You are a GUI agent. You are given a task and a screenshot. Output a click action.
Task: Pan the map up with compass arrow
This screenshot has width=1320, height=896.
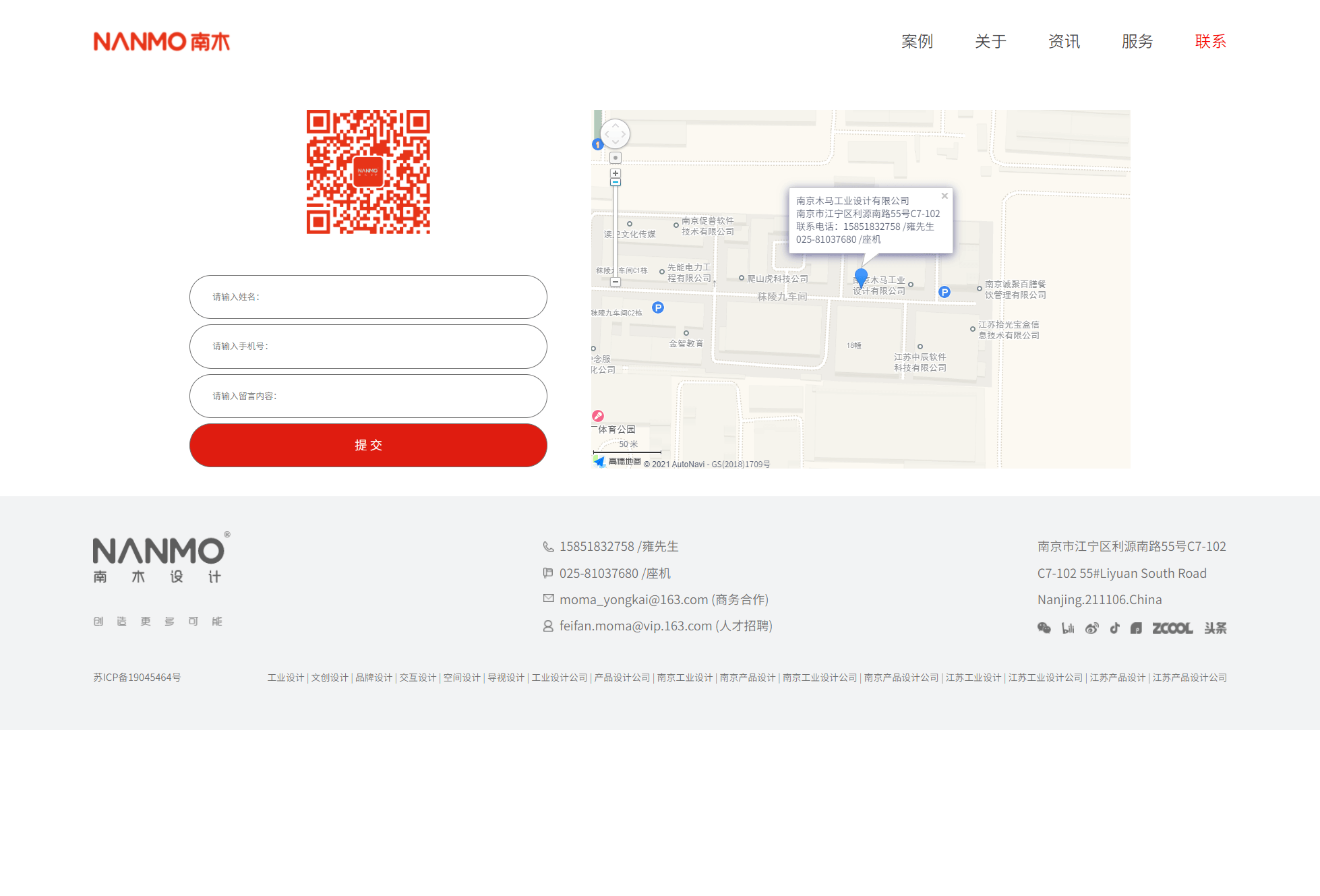(x=615, y=125)
